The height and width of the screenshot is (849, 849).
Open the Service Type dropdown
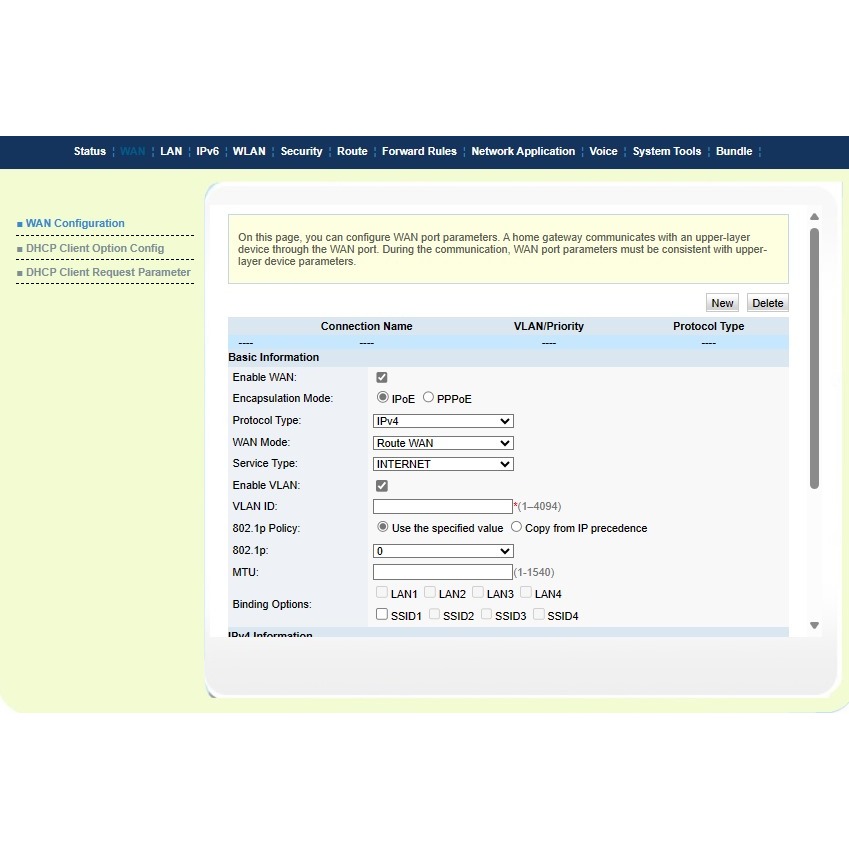point(443,464)
